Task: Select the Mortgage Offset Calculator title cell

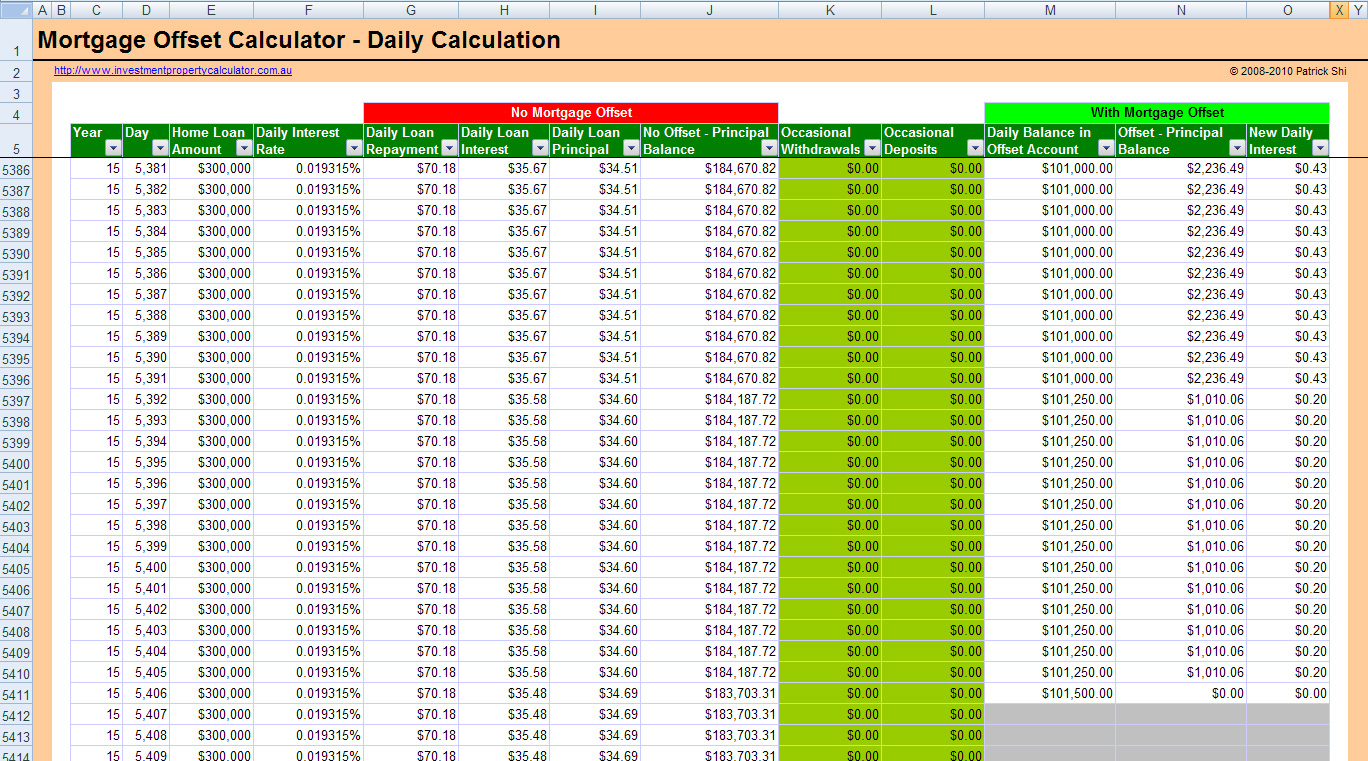Action: point(299,41)
